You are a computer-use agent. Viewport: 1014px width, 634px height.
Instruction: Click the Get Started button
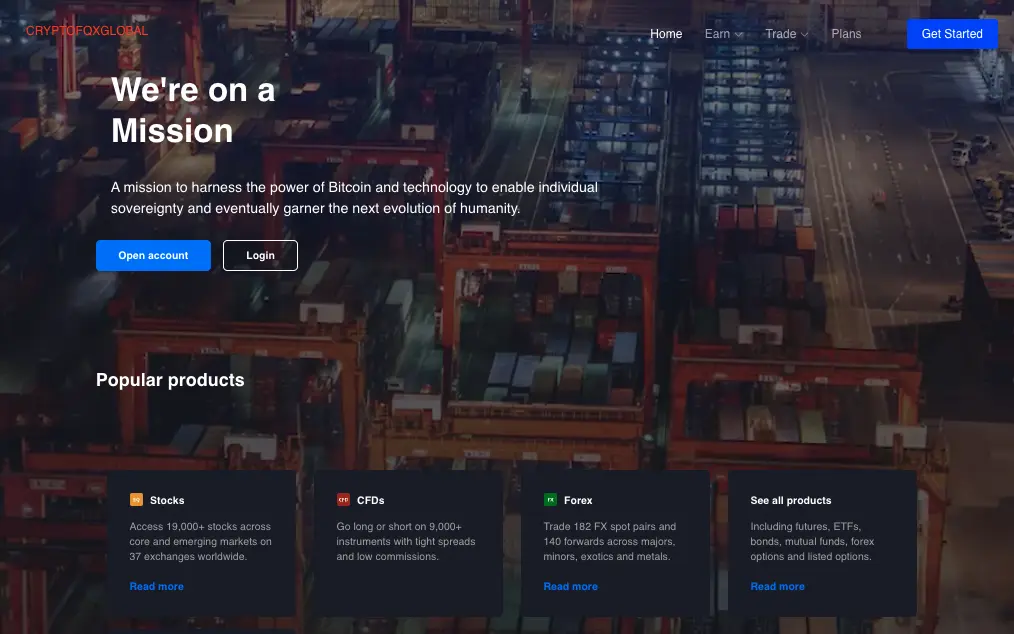click(952, 34)
